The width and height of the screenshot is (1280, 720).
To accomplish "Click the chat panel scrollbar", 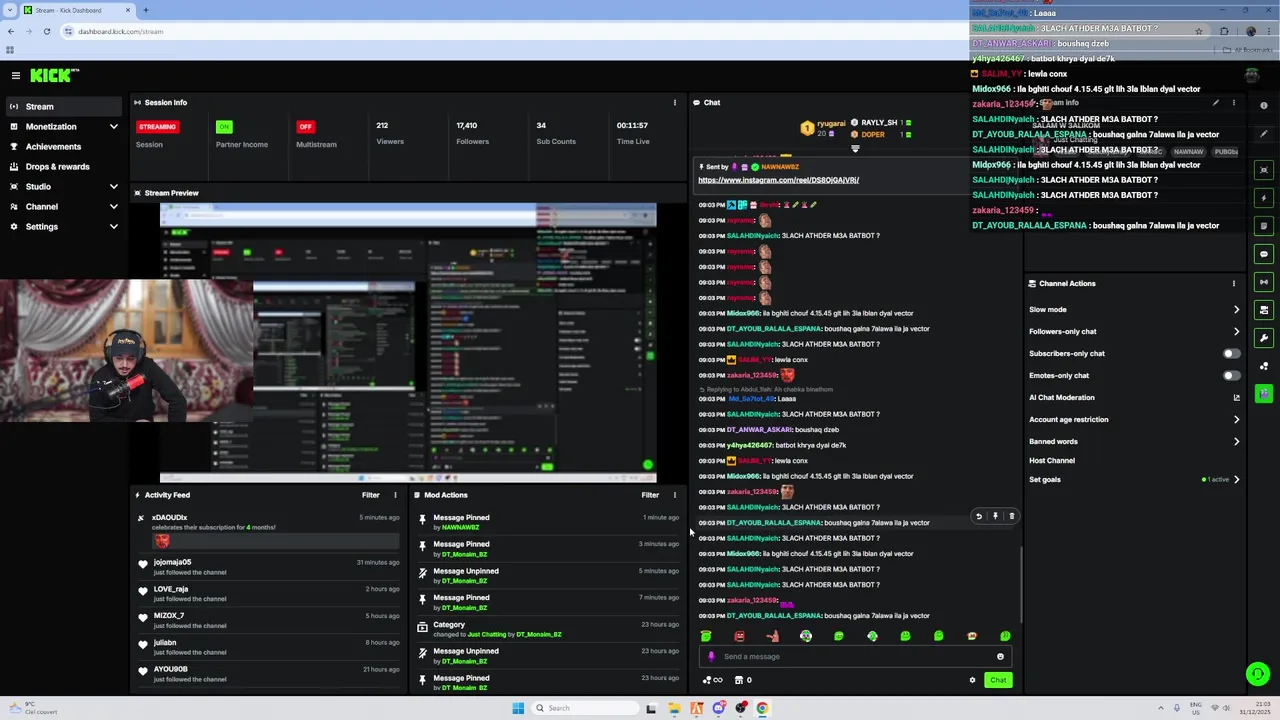I will pyautogui.click(x=1021, y=583).
